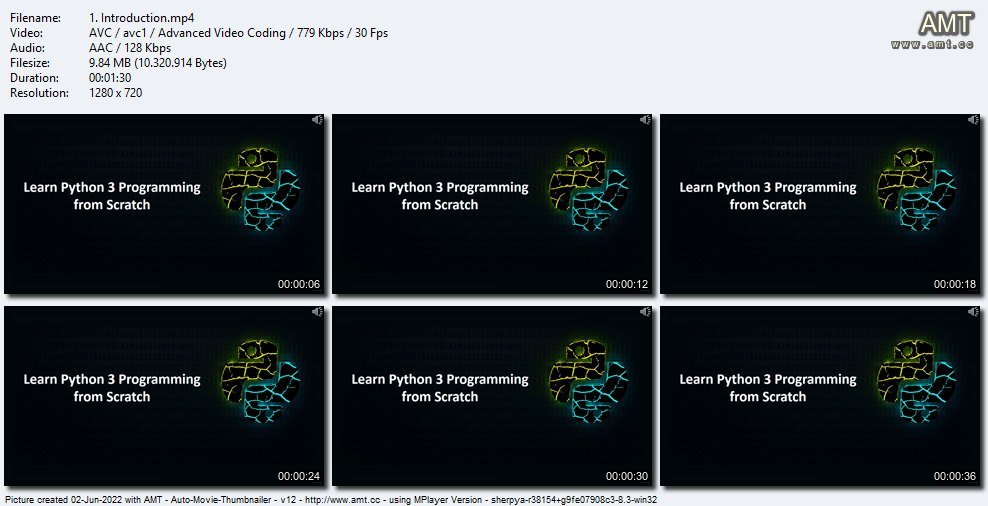Image resolution: width=988 pixels, height=506 pixels.
Task: Select the timestamp 00:00:18
Action: (955, 284)
